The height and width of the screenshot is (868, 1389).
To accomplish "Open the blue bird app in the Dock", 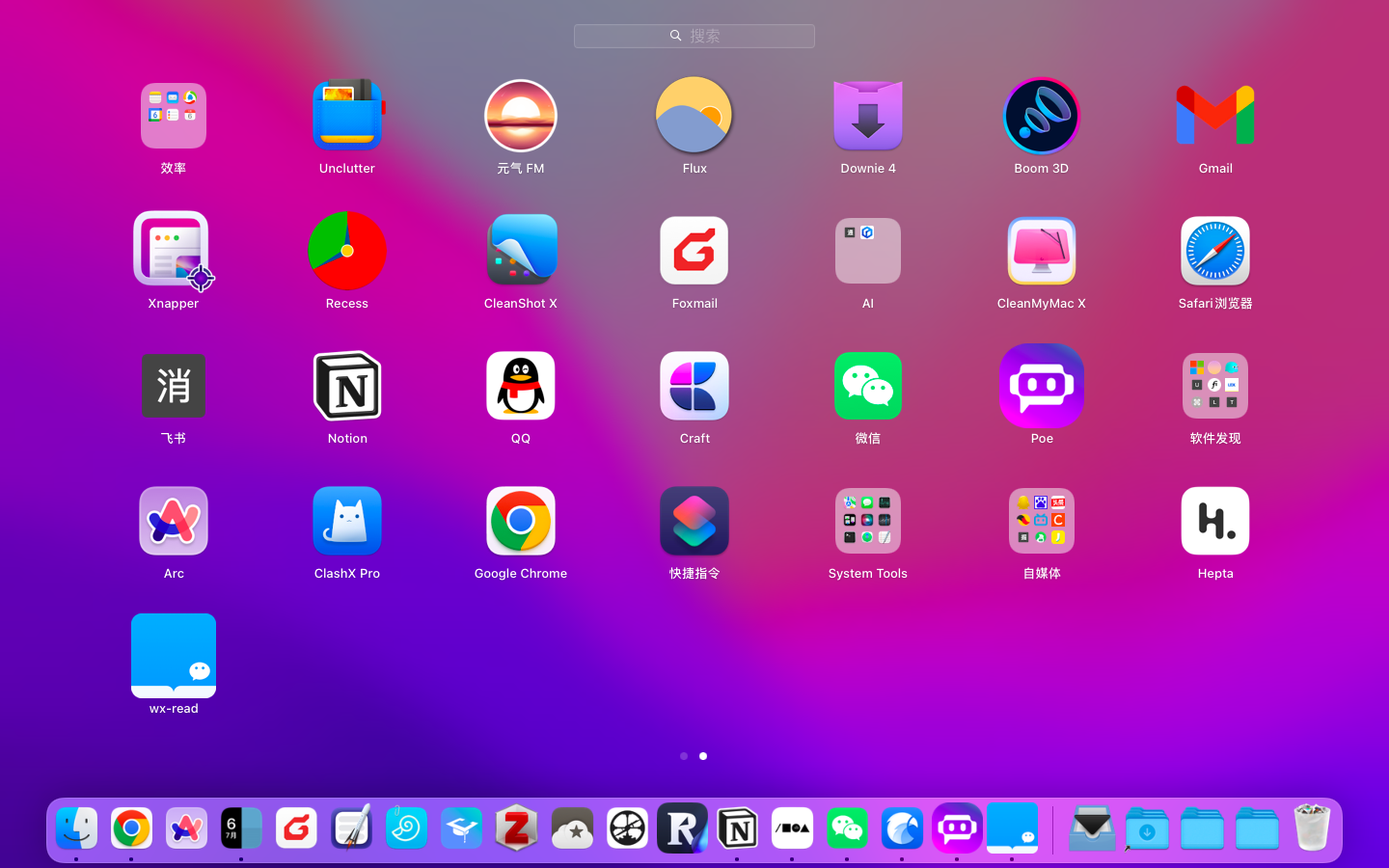I will 902,828.
